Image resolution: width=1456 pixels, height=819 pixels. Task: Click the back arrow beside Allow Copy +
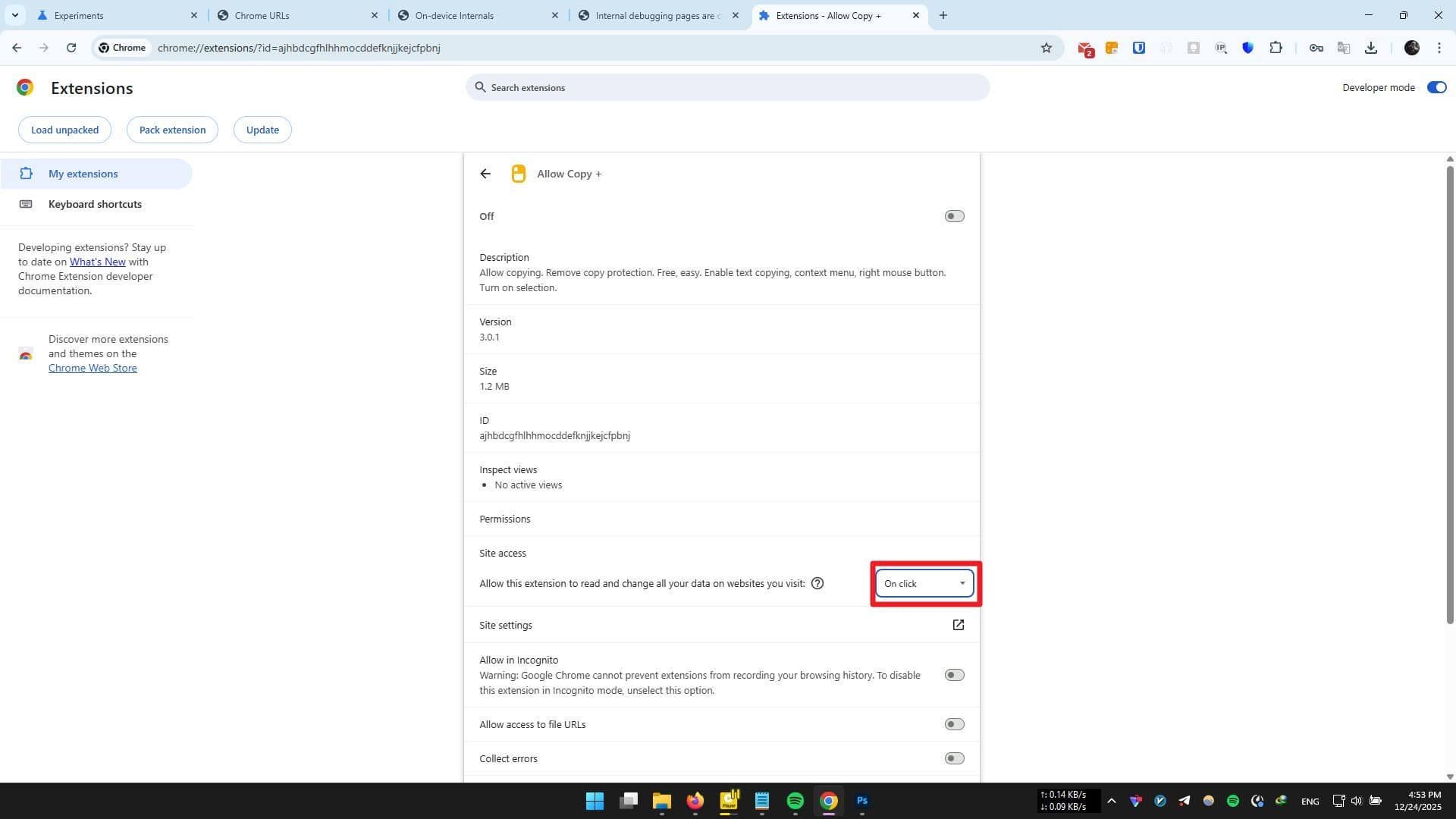(x=485, y=174)
